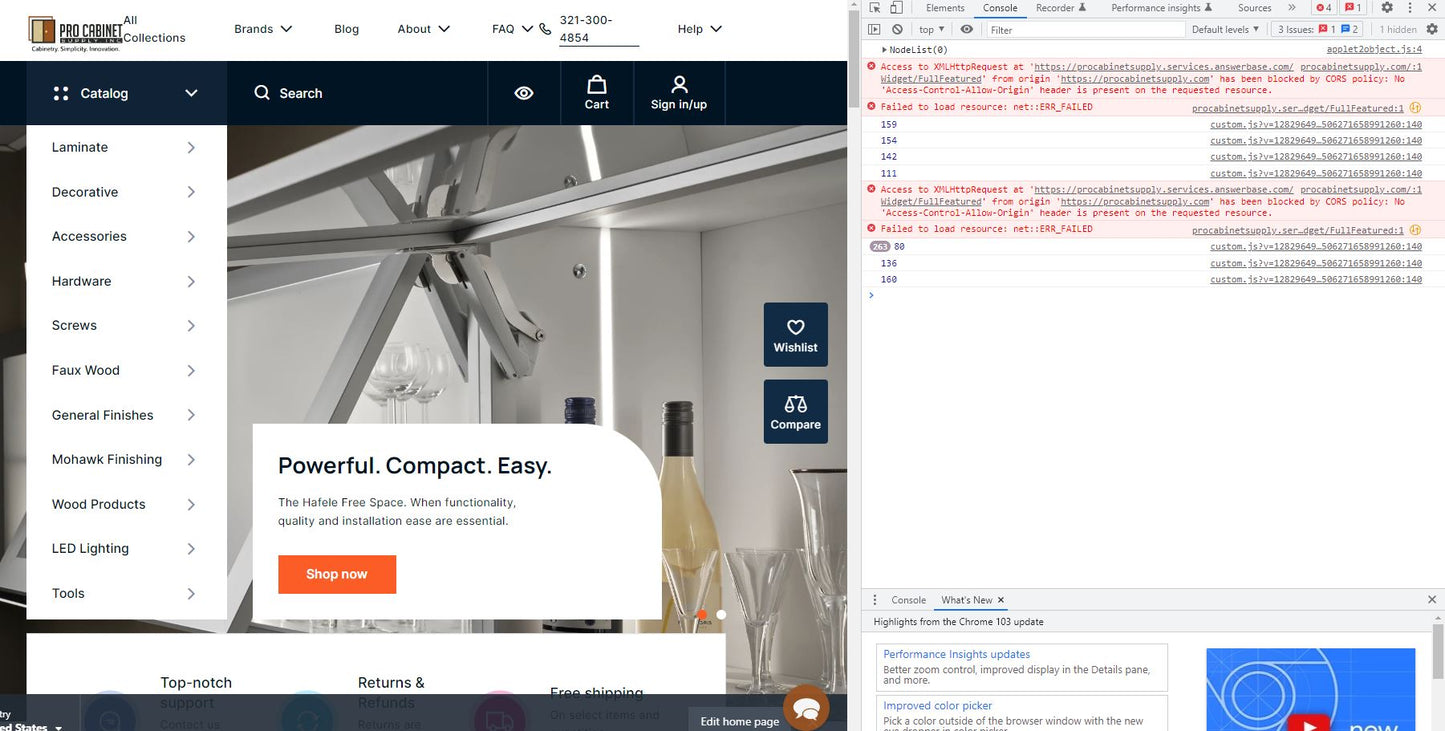
Task: Clear the console log
Action: pos(897,30)
